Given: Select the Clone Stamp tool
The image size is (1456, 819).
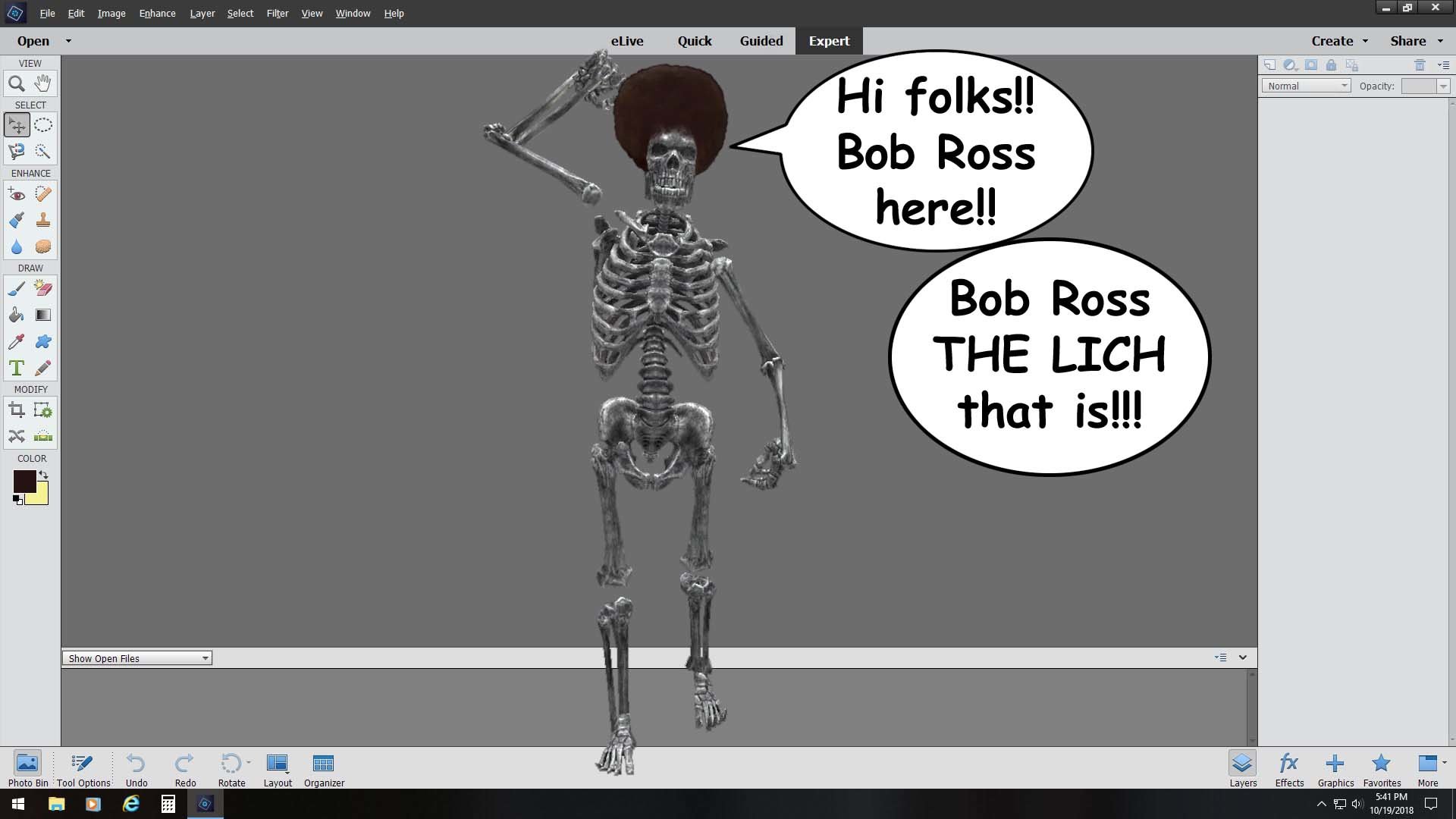Looking at the screenshot, I should [x=43, y=221].
